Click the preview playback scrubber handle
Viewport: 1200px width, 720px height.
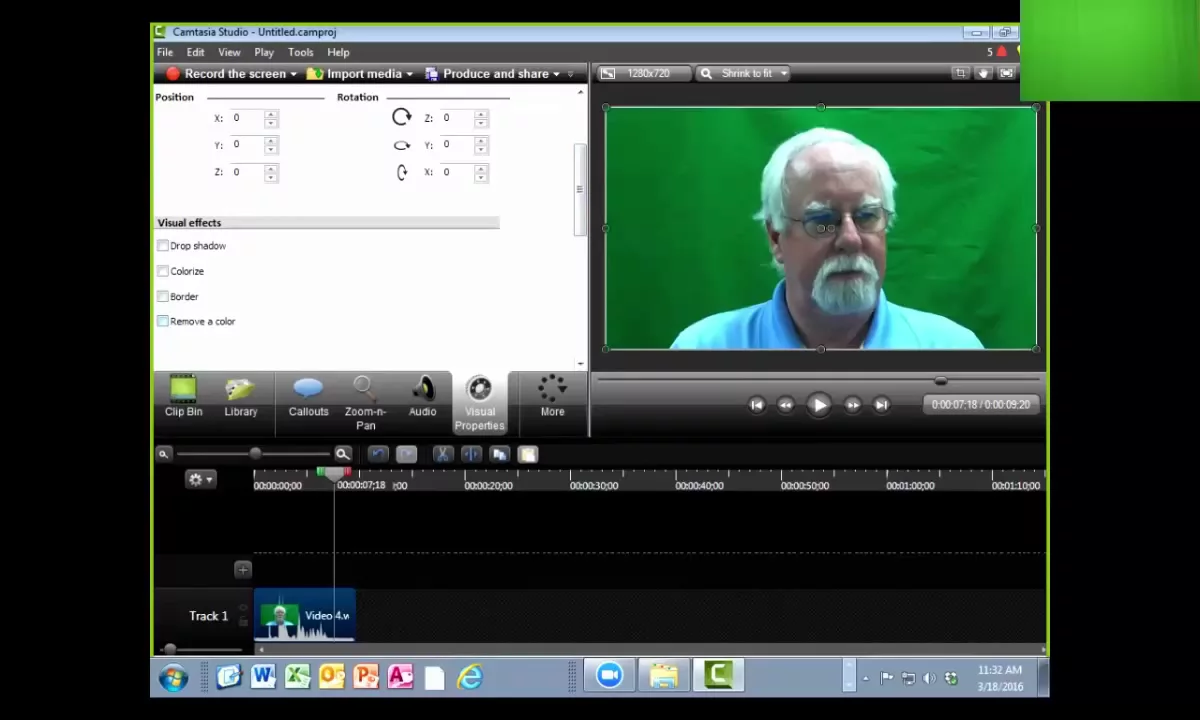pyautogui.click(x=940, y=381)
